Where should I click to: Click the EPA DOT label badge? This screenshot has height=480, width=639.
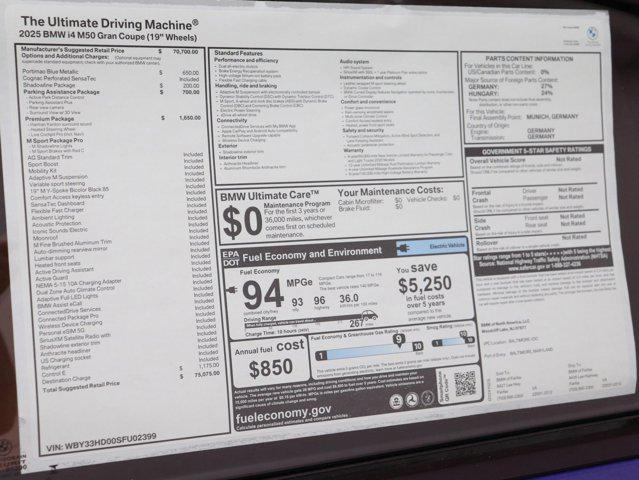(230, 258)
